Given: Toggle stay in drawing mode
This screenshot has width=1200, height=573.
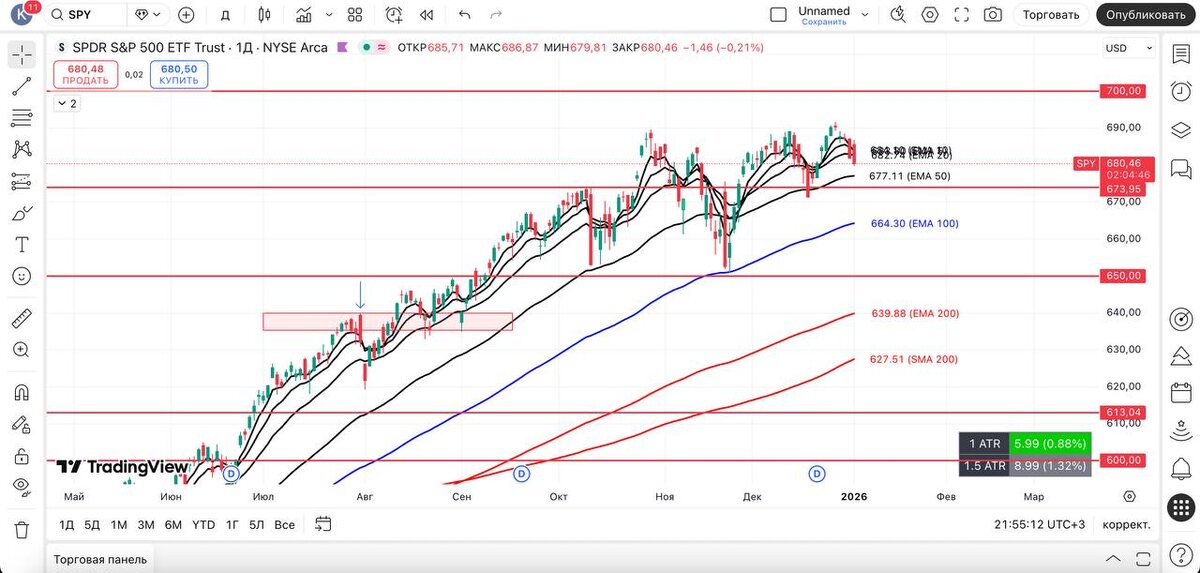Looking at the screenshot, I should click(x=22, y=425).
